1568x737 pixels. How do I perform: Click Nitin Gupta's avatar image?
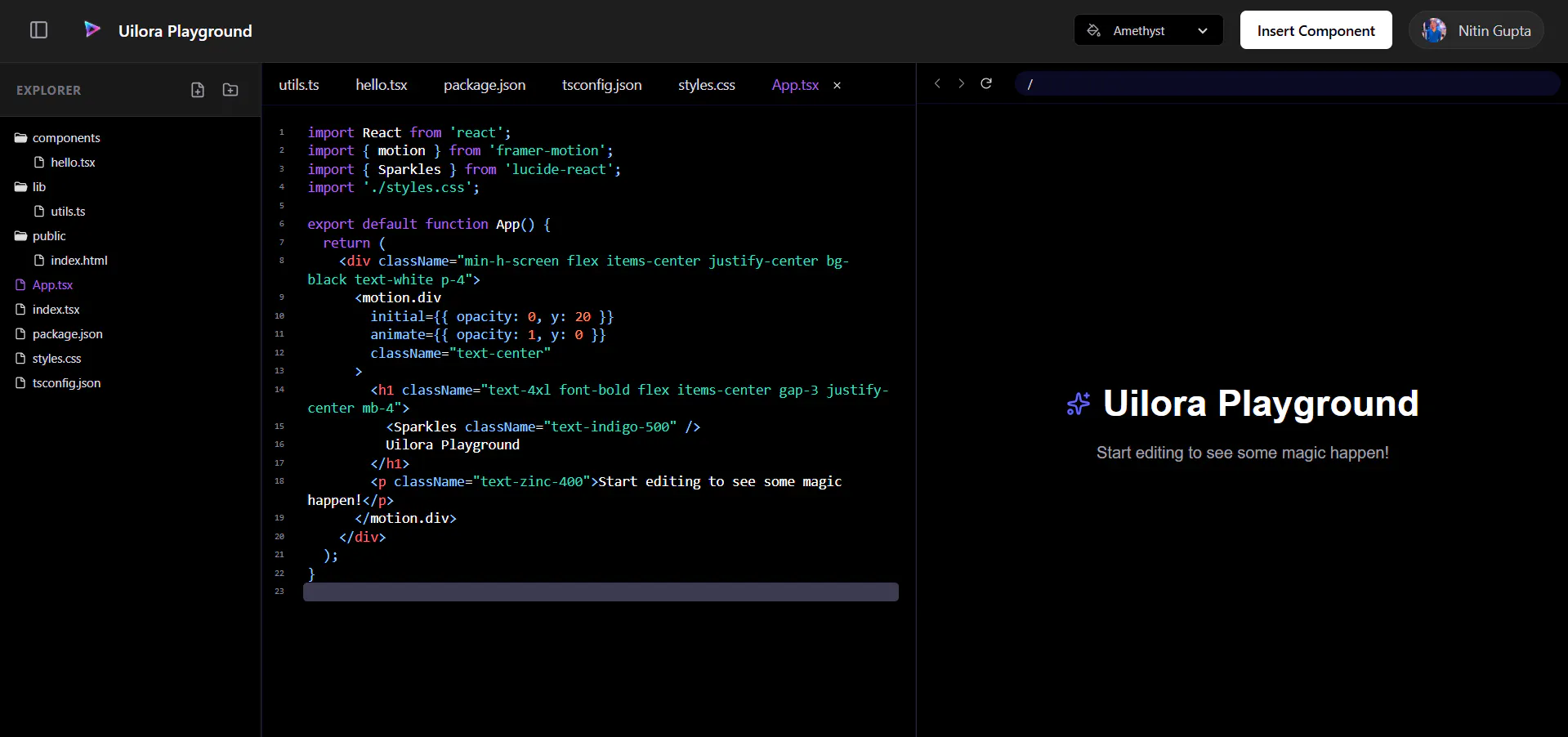tap(1434, 30)
